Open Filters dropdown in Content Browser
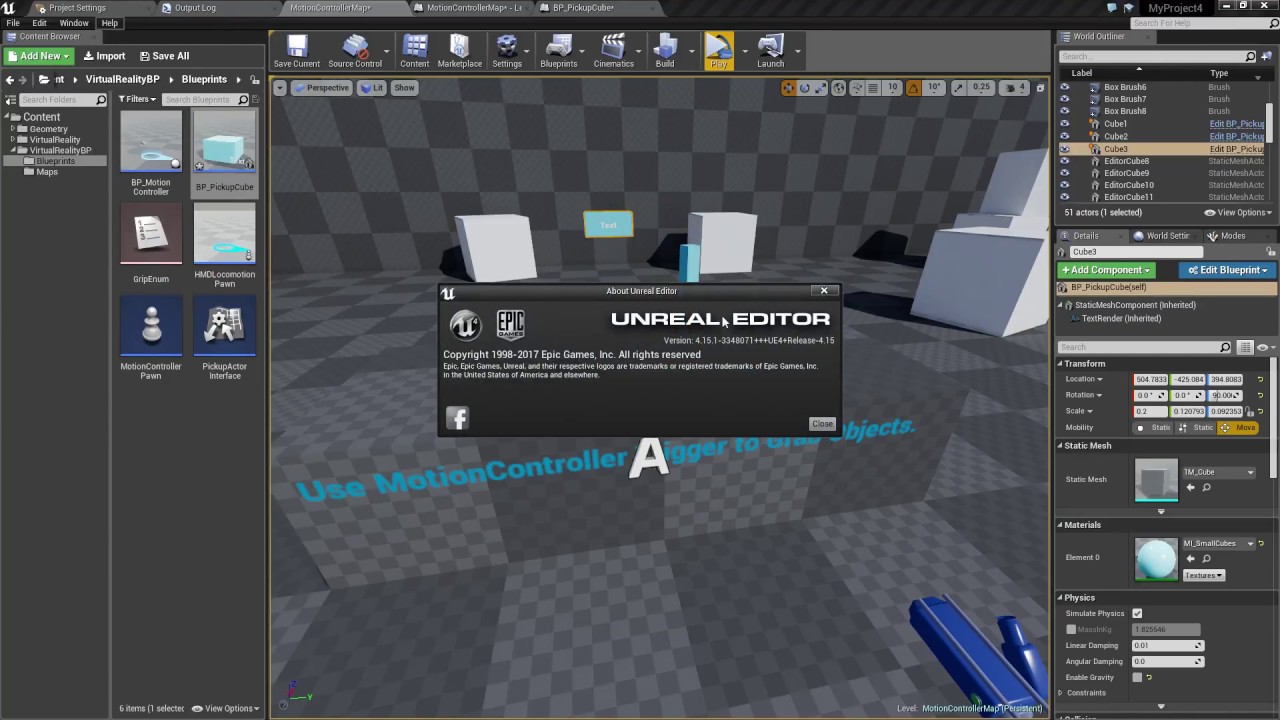The width and height of the screenshot is (1280, 720). click(x=138, y=99)
